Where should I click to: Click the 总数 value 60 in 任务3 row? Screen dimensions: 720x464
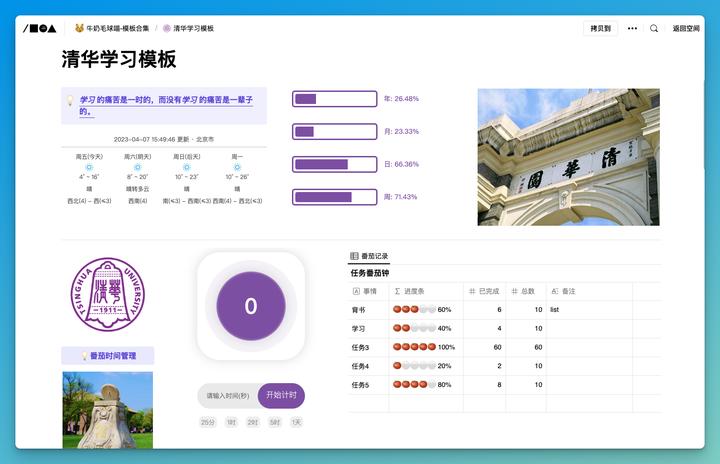(538, 347)
